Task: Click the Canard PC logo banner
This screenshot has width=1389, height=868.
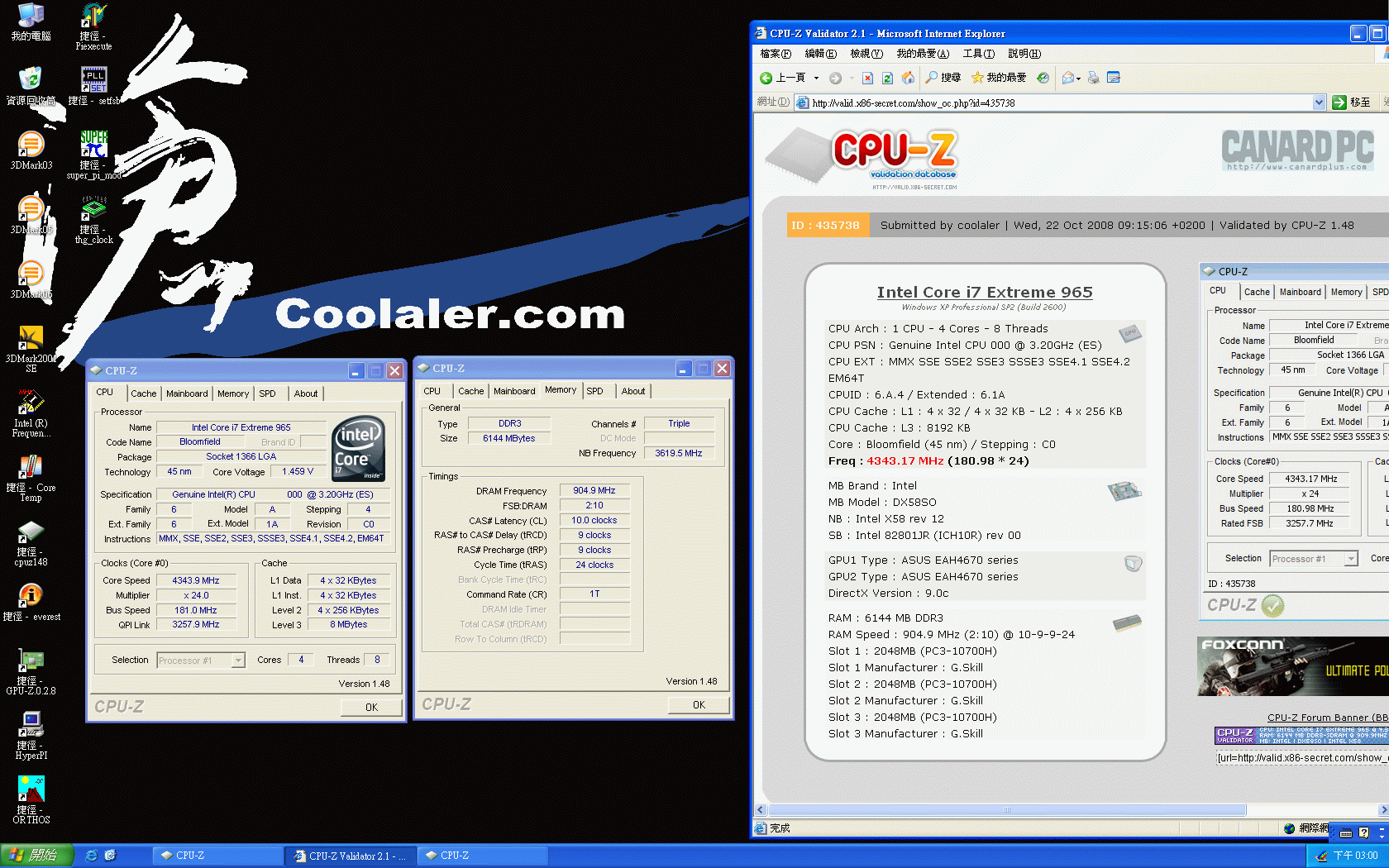Action: click(x=1298, y=150)
